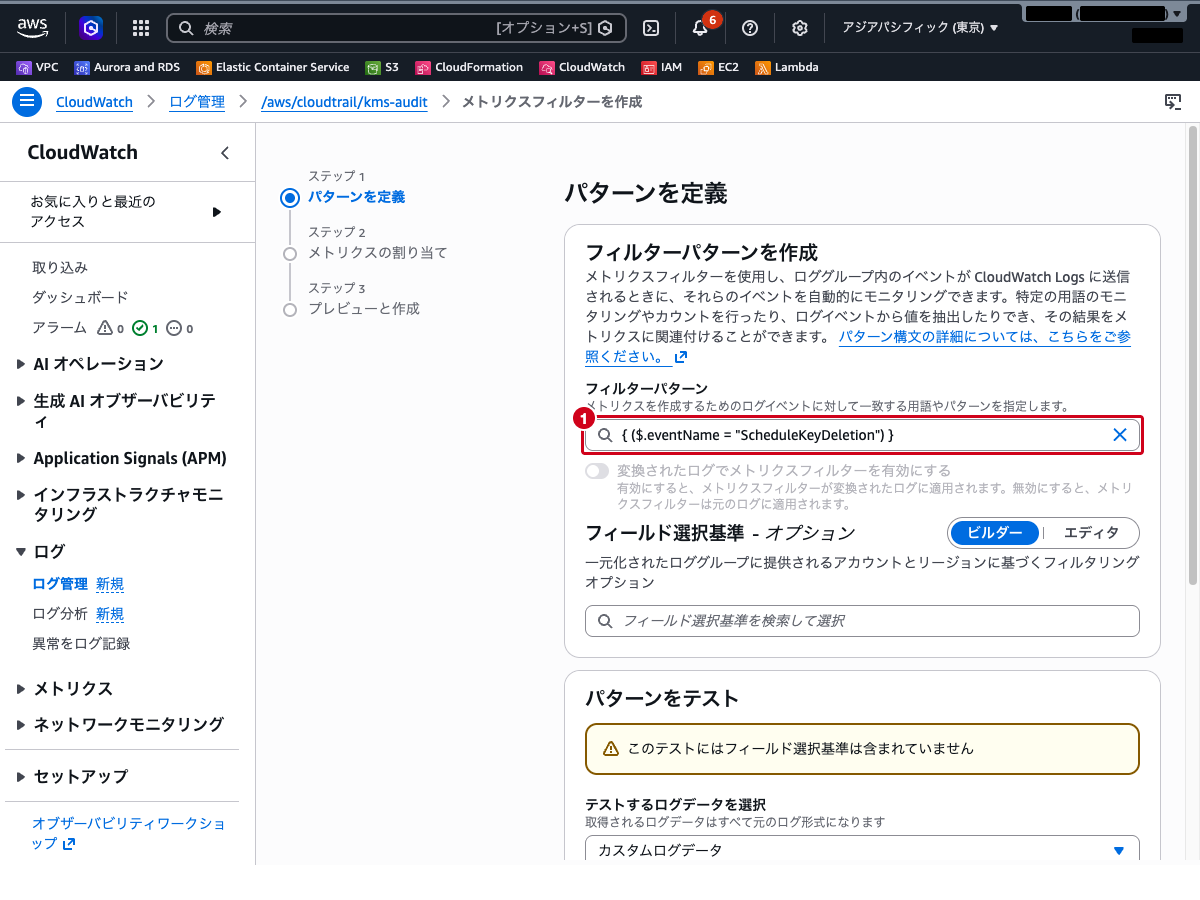Image resolution: width=1200 pixels, height=900 pixels.
Task: Click Amazon Q icon inside search box
Action: pyautogui.click(x=605, y=28)
